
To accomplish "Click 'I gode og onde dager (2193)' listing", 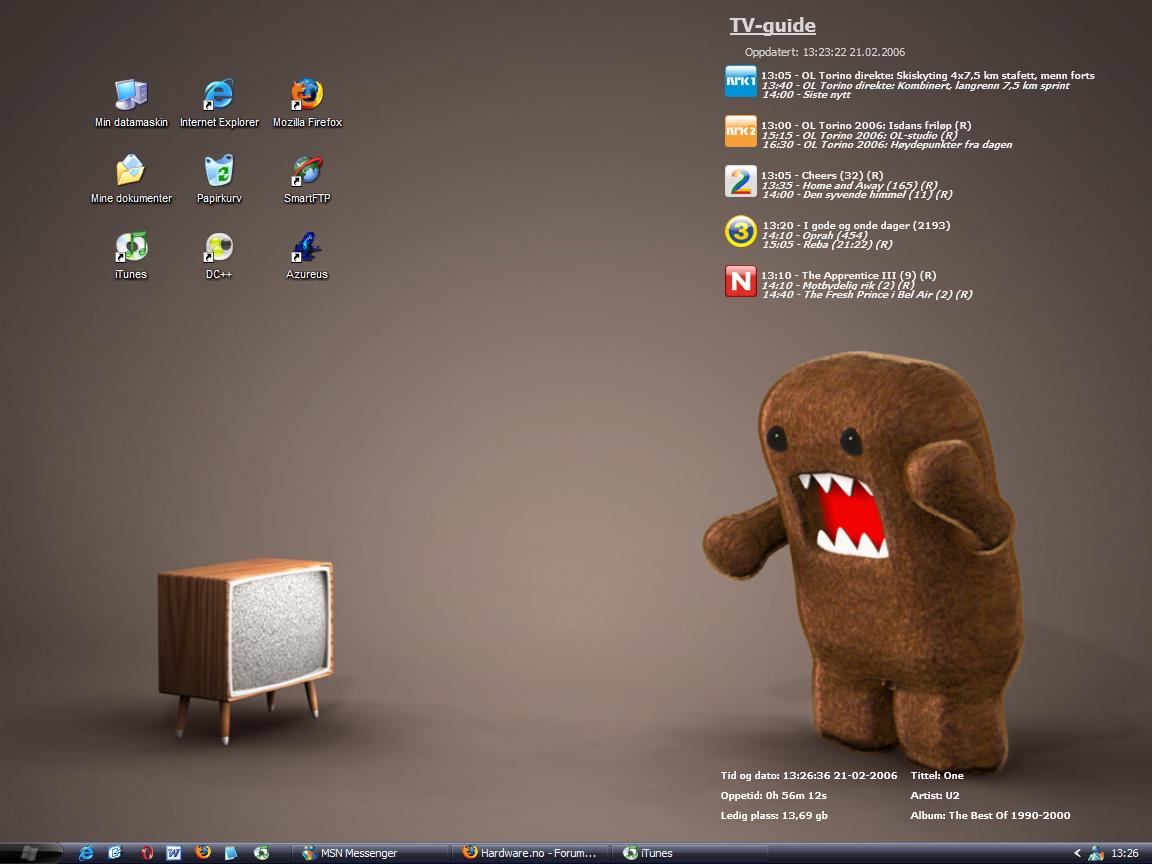I will click(856, 225).
